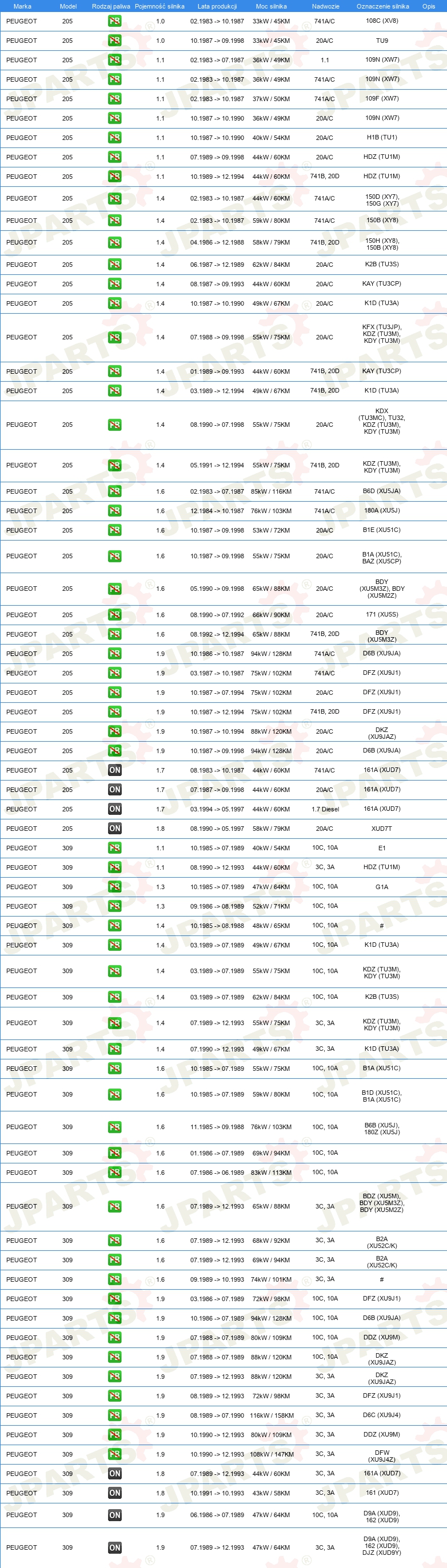The height and width of the screenshot is (1568, 447).
Task: Click the ON icon in the 43kW / 58KM row
Action: 114,1493
